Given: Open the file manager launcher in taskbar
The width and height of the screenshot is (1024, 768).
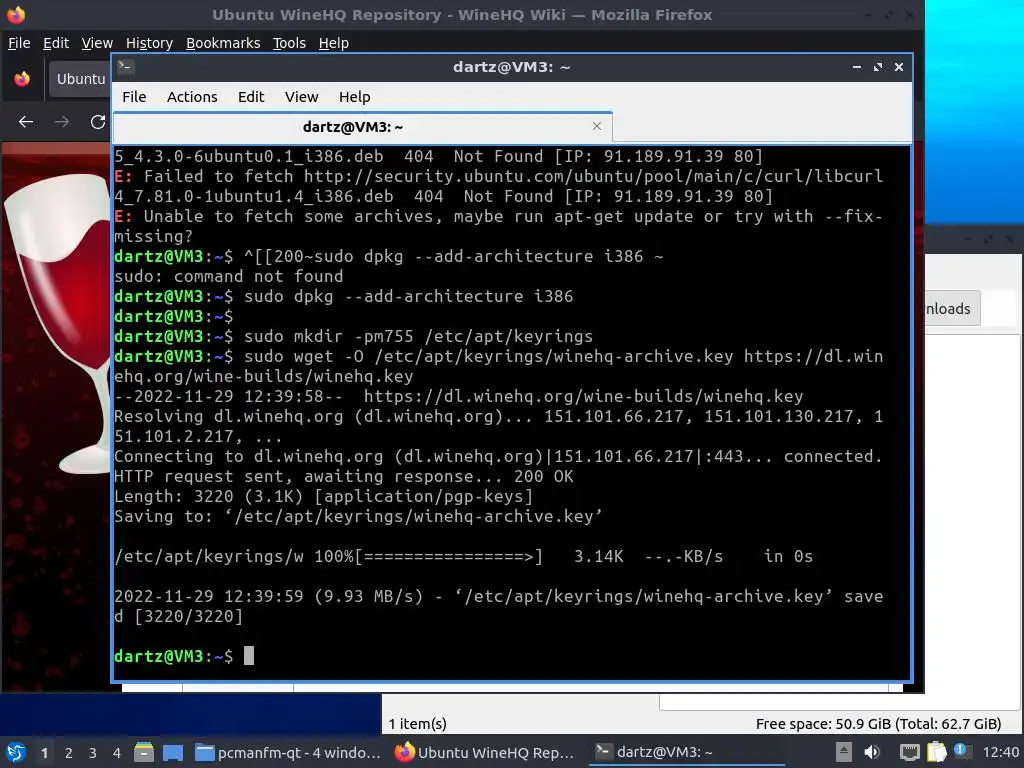Looking at the screenshot, I should tap(144, 752).
